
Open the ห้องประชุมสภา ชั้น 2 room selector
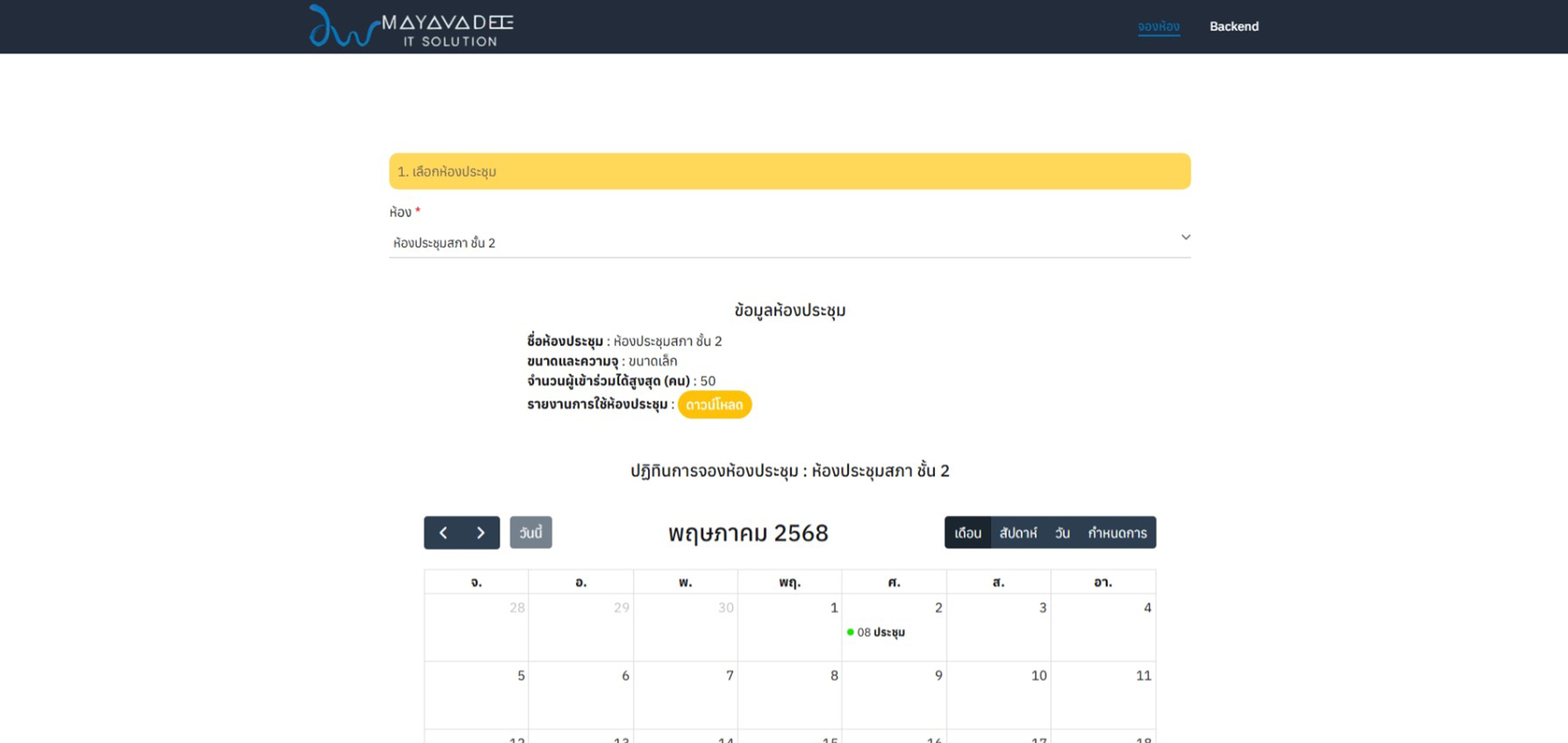(x=788, y=243)
